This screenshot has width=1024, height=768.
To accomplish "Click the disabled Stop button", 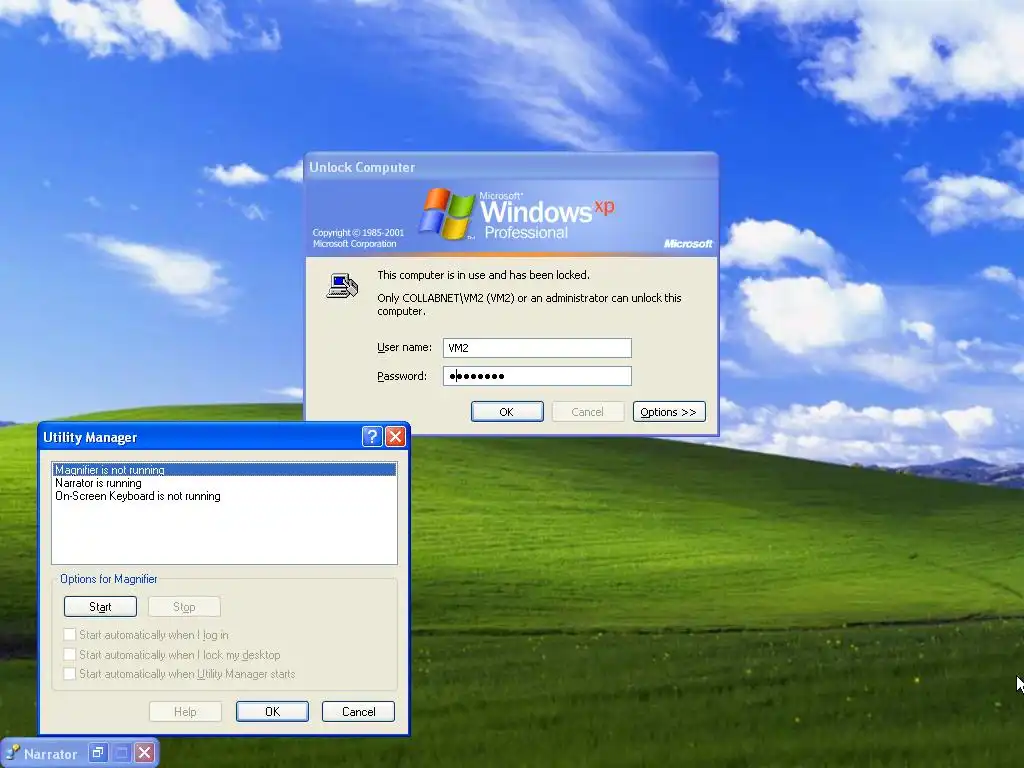I will tap(184, 607).
